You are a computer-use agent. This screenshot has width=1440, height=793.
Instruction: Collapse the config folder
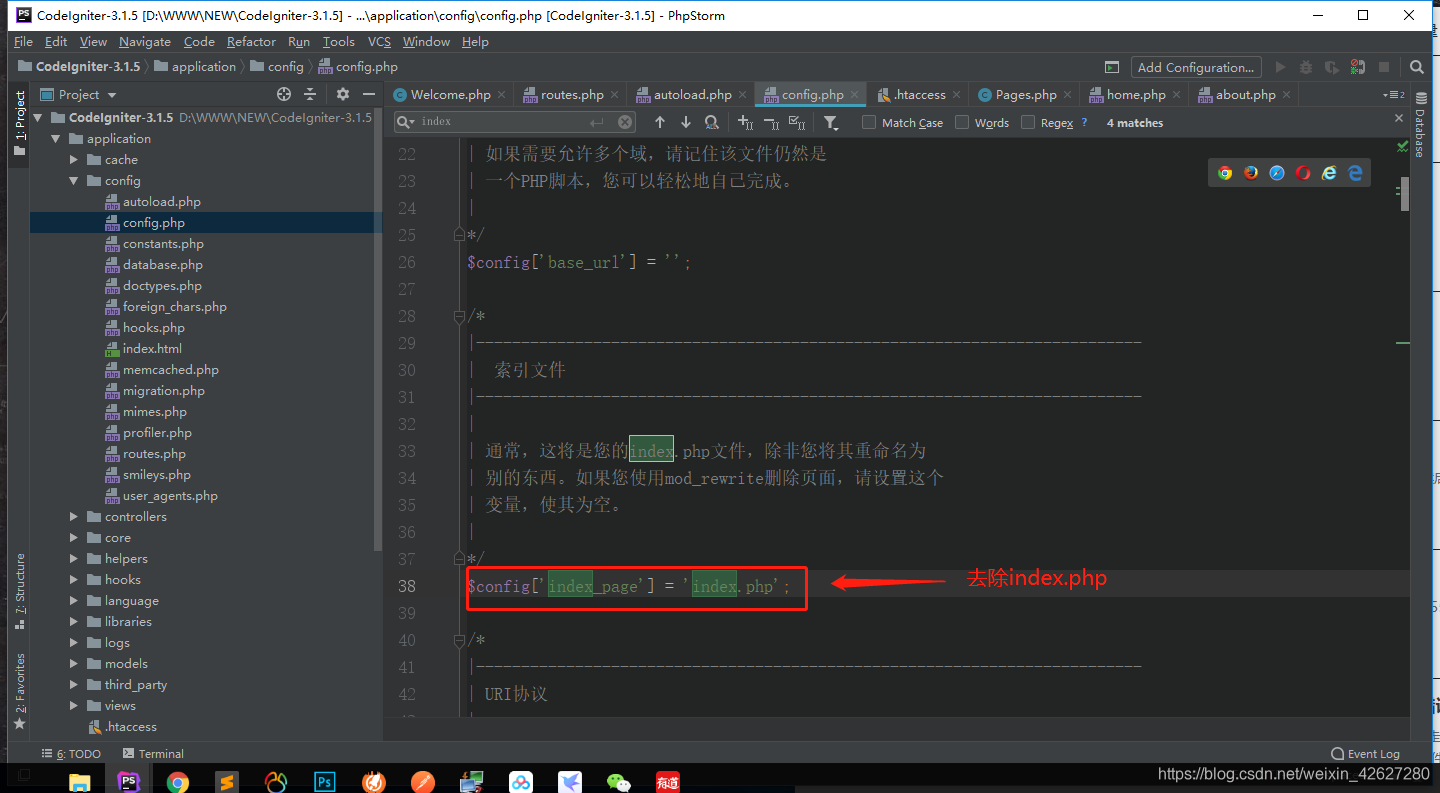(73, 181)
